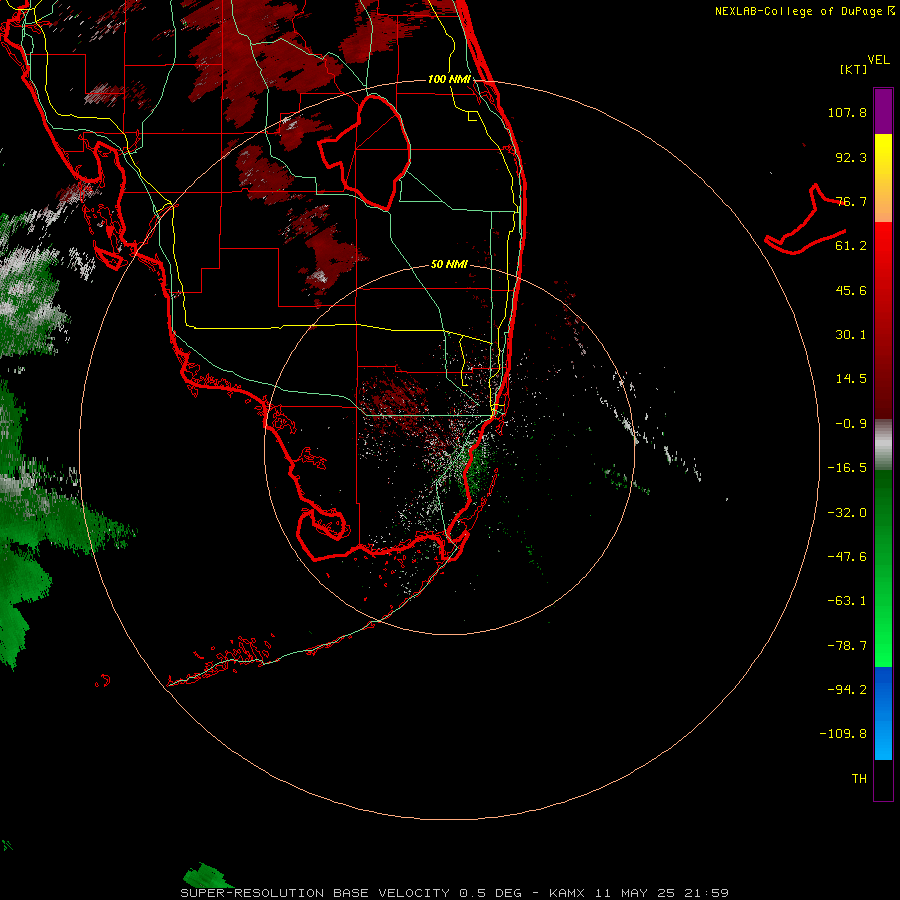
Task: Click the -32.0 velocity scale value
Action: click(x=847, y=513)
